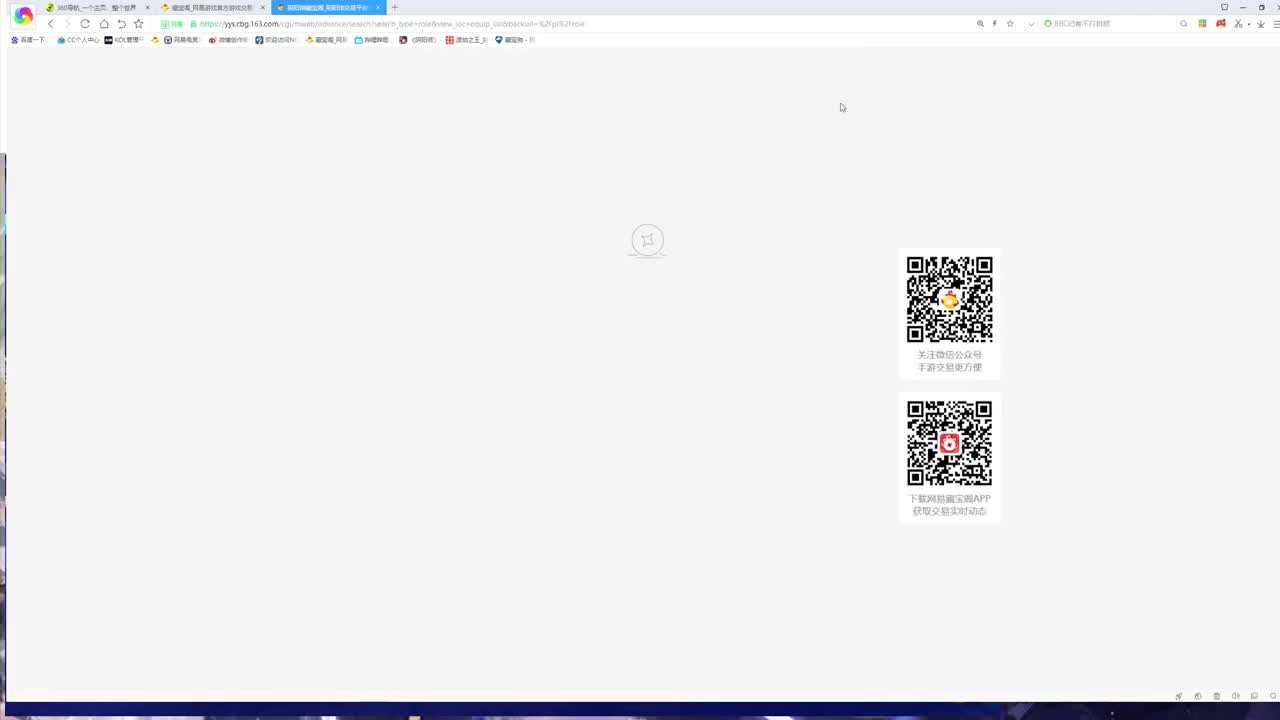Close the 360导航 tab
The image size is (1280, 720).
pos(147,8)
